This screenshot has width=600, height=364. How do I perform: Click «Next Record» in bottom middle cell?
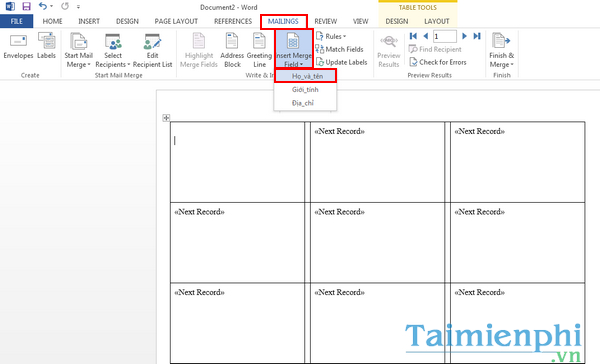[x=339, y=292]
